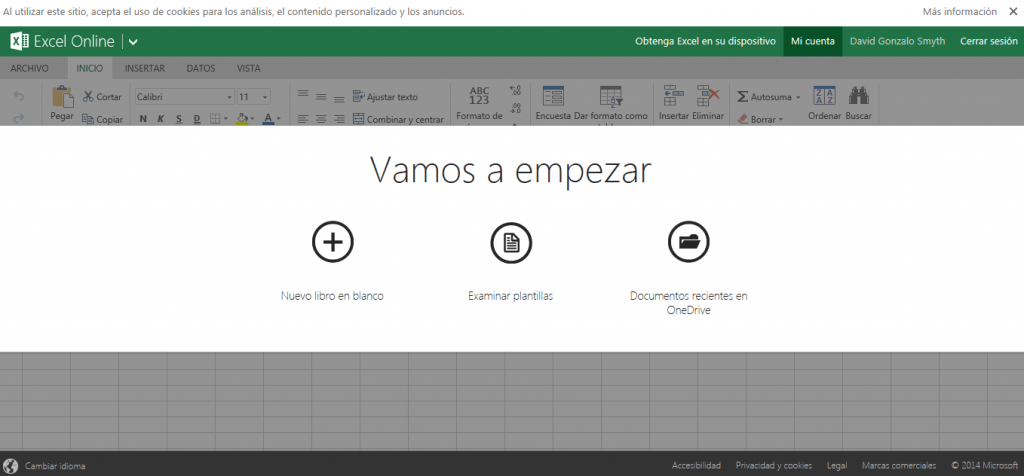This screenshot has width=1024, height=476.
Task: Open the ARCHIVO tab
Action: point(29,68)
